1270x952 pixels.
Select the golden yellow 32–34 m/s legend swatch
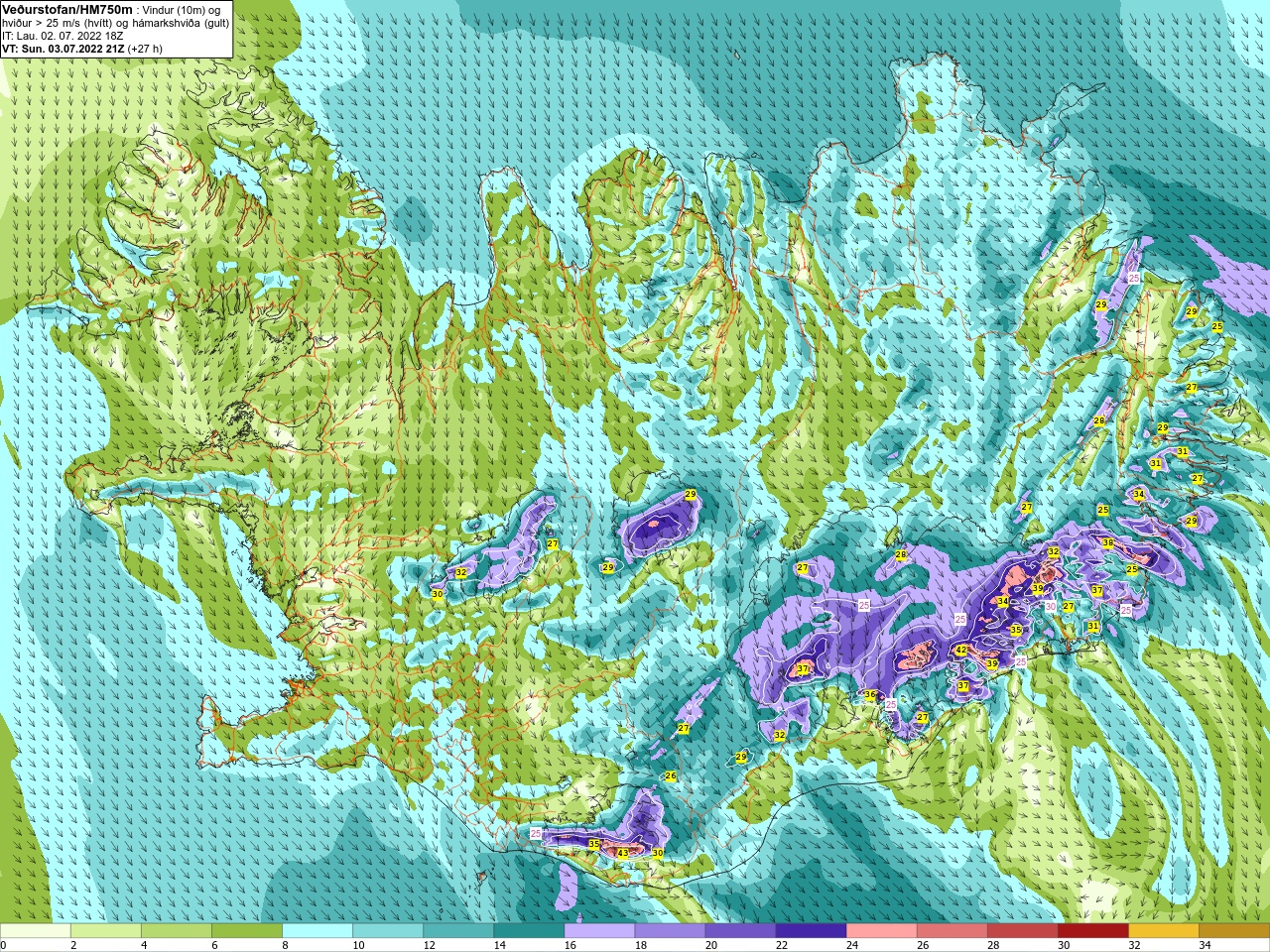[1163, 931]
